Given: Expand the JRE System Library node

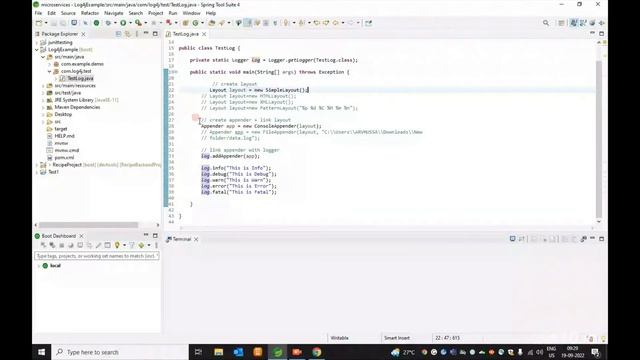Looking at the screenshot, I should point(43,100).
